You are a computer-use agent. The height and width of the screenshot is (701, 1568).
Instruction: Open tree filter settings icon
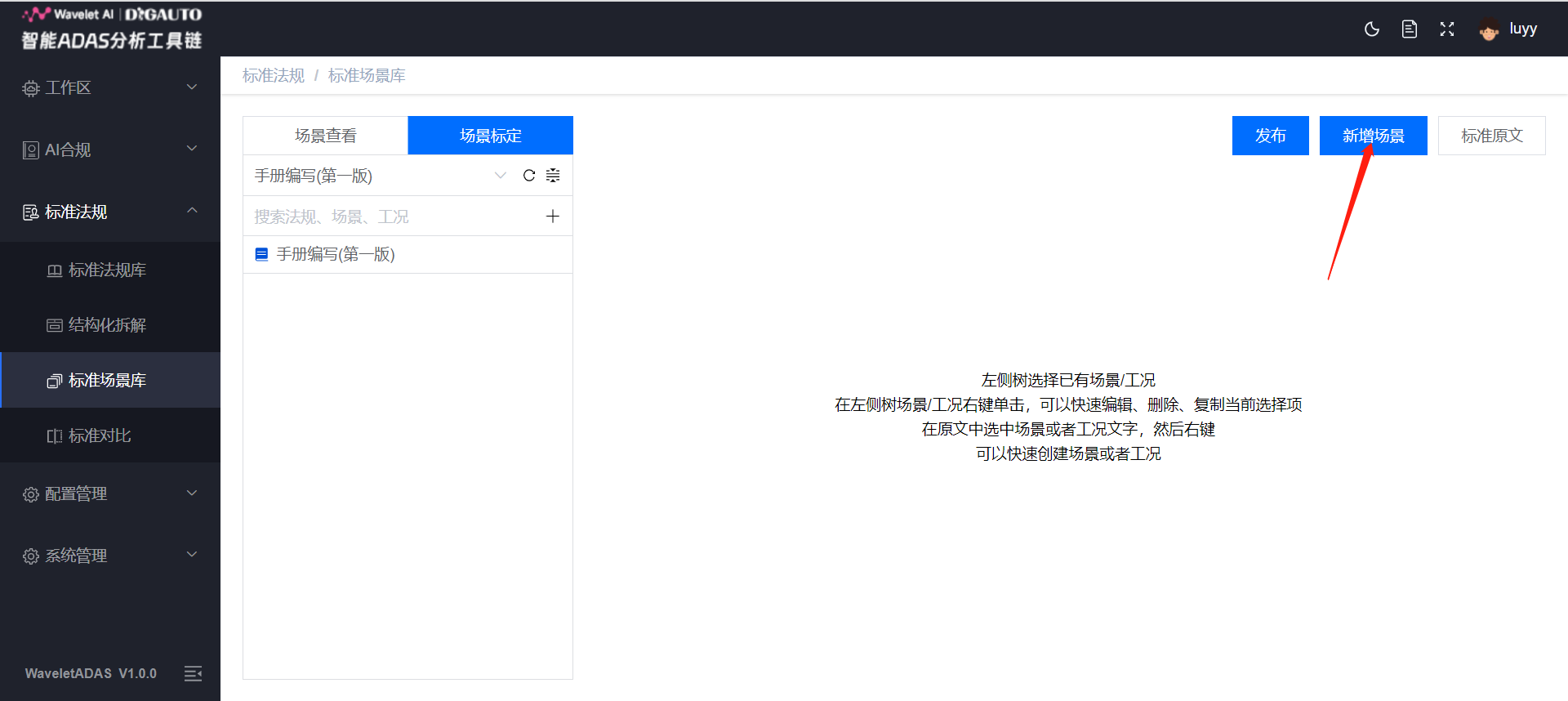pos(553,175)
